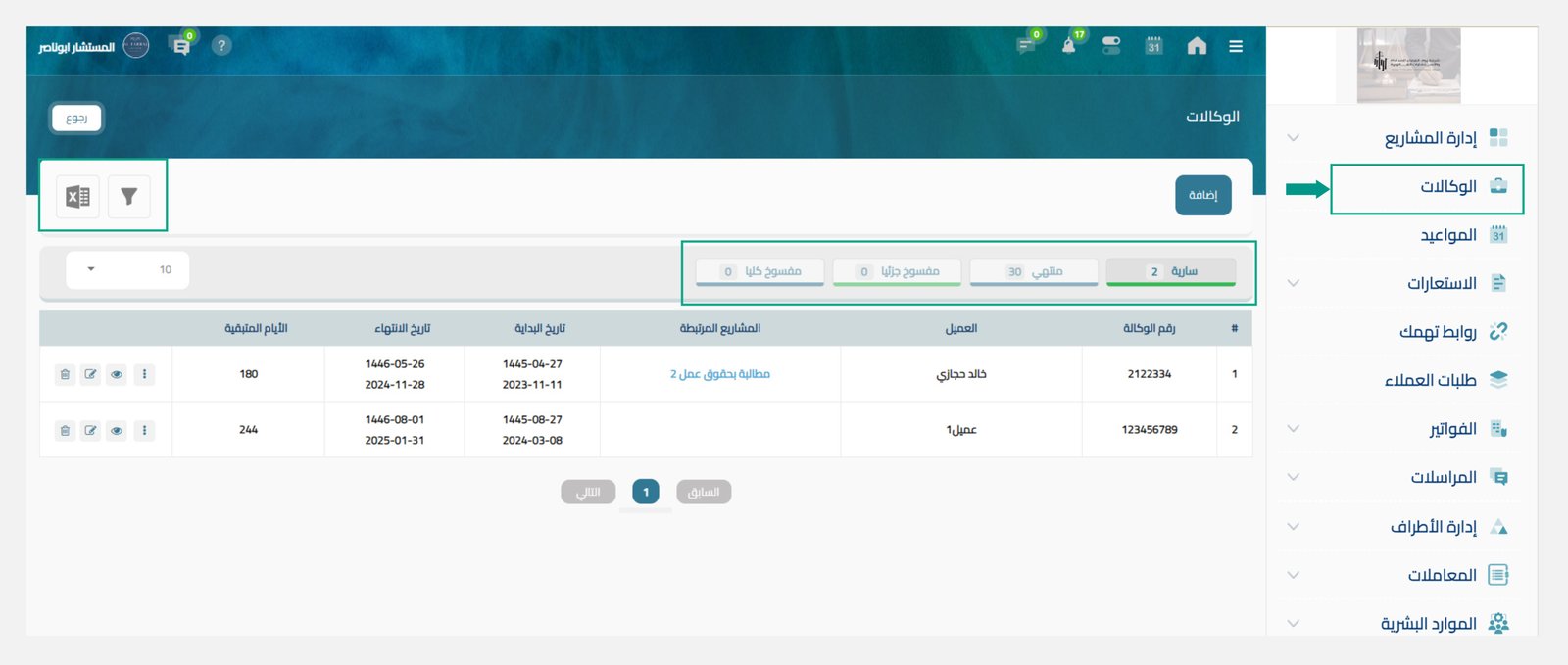Open chat messages icon beside the bell
Image resolution: width=1568 pixels, height=665 pixels.
pos(1026,46)
